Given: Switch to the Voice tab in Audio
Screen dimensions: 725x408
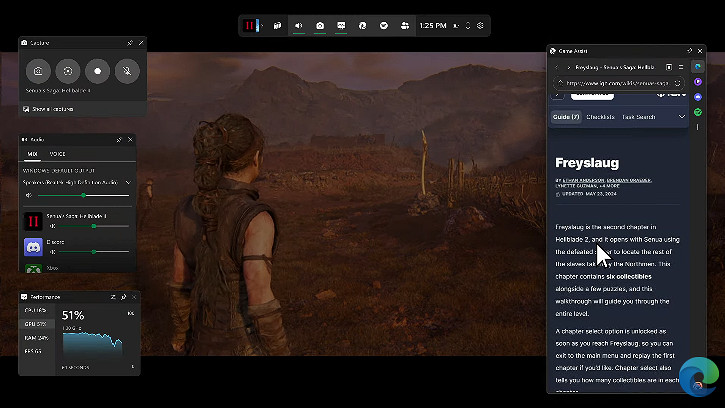Looking at the screenshot, I should (58, 154).
